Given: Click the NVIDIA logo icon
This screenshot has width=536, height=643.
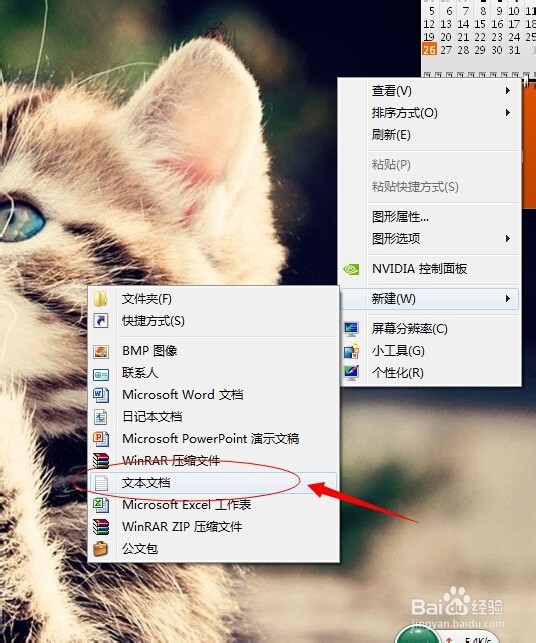Looking at the screenshot, I should pos(351,269).
